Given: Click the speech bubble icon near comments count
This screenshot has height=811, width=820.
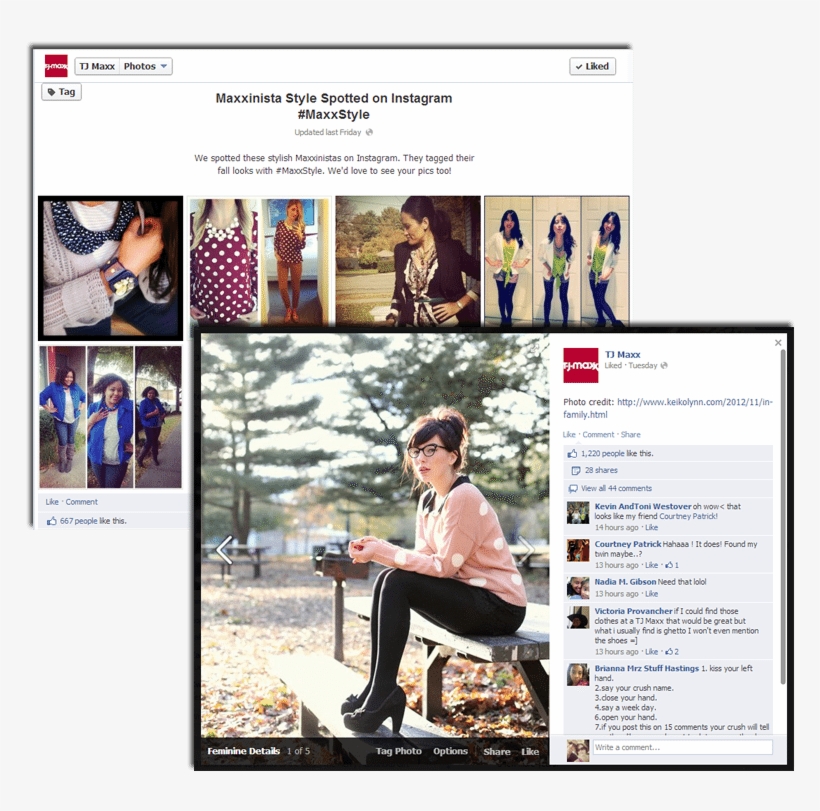Looking at the screenshot, I should click(x=574, y=488).
